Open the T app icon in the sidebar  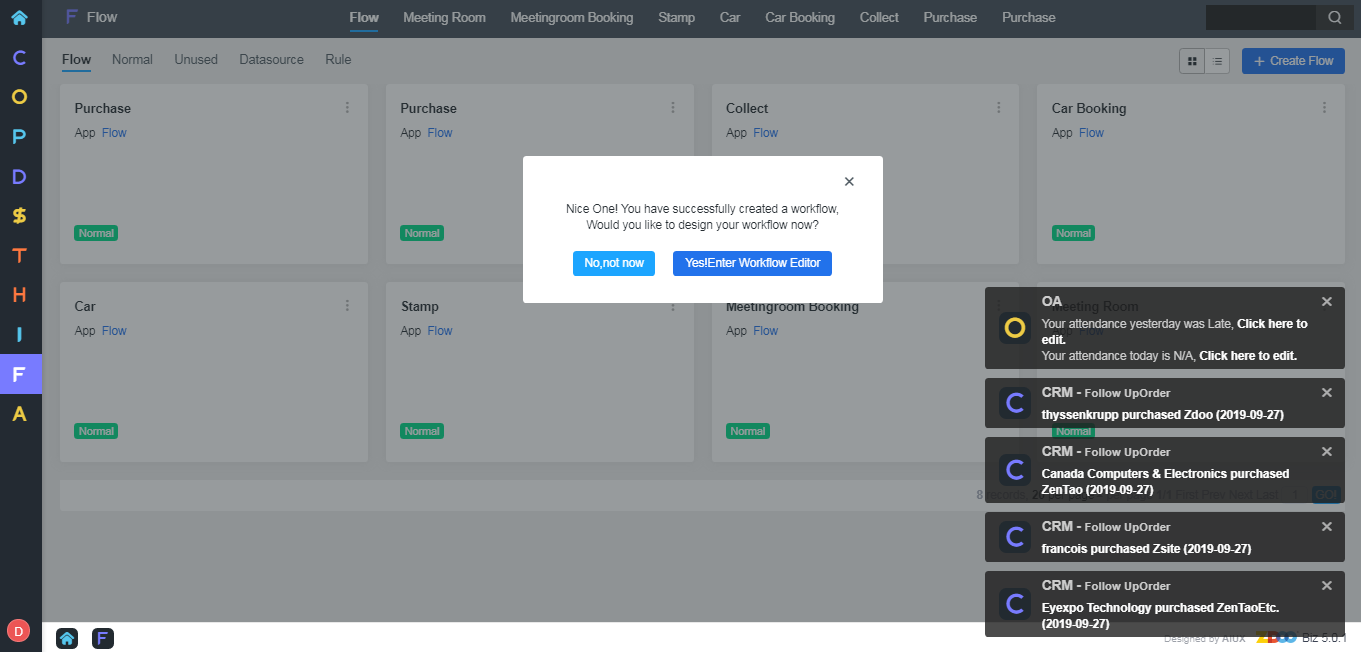19,255
